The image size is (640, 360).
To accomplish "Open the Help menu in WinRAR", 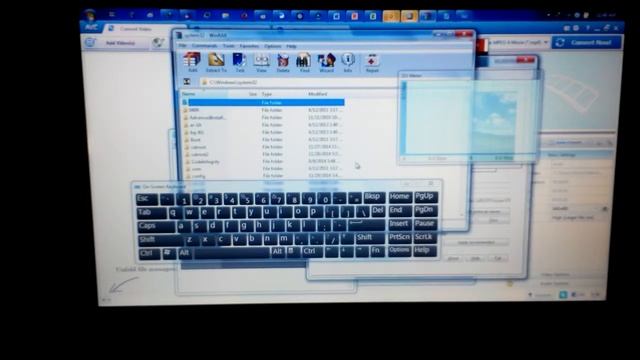I will [x=291, y=46].
